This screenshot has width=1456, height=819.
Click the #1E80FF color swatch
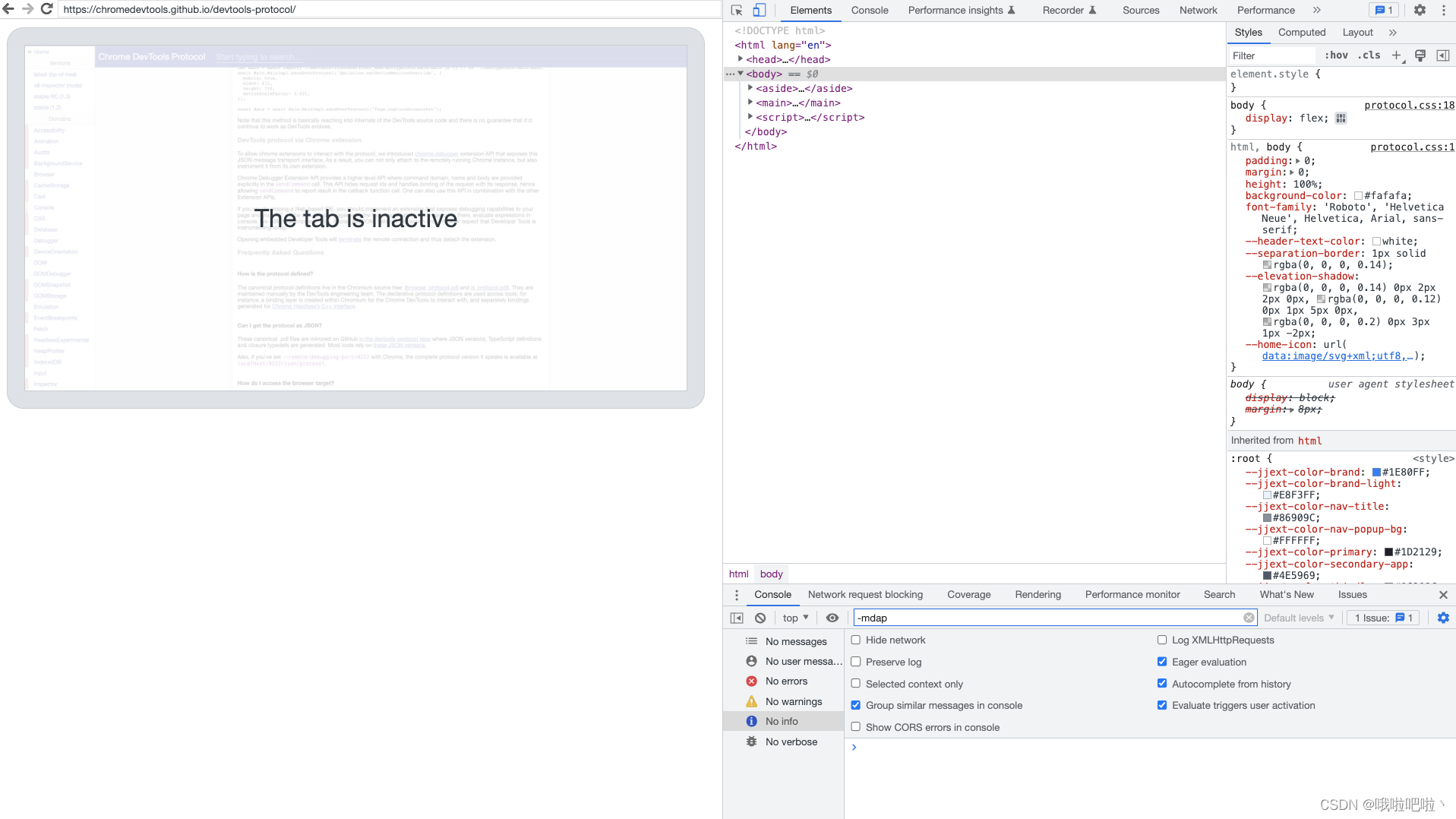(x=1376, y=472)
